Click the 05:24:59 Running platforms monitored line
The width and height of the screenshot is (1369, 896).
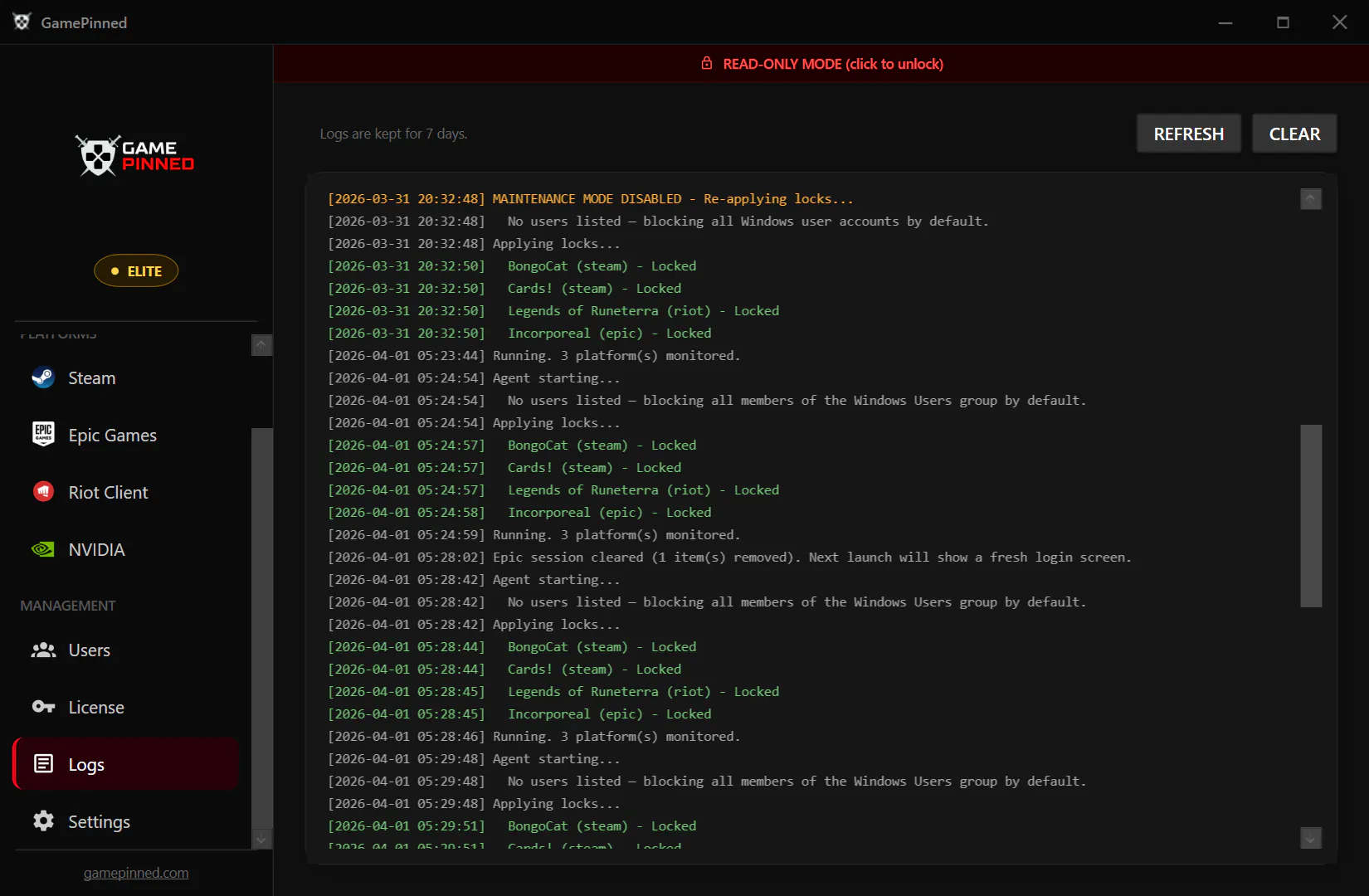tap(533, 534)
